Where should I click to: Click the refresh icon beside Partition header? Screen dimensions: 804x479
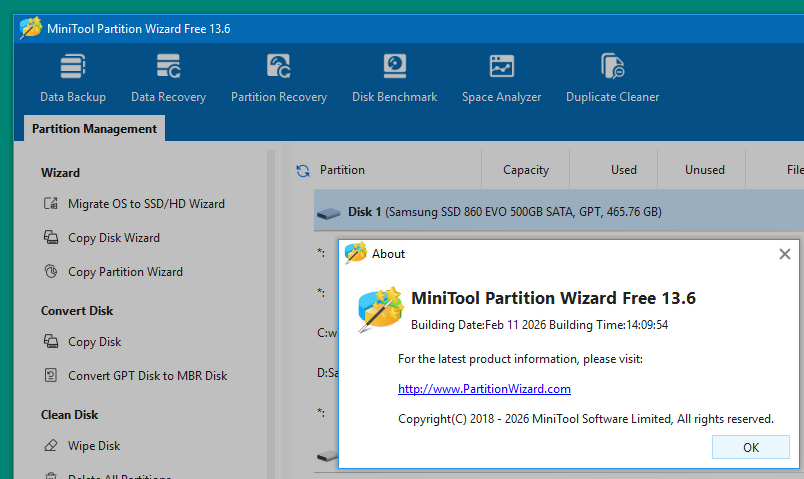[303, 170]
